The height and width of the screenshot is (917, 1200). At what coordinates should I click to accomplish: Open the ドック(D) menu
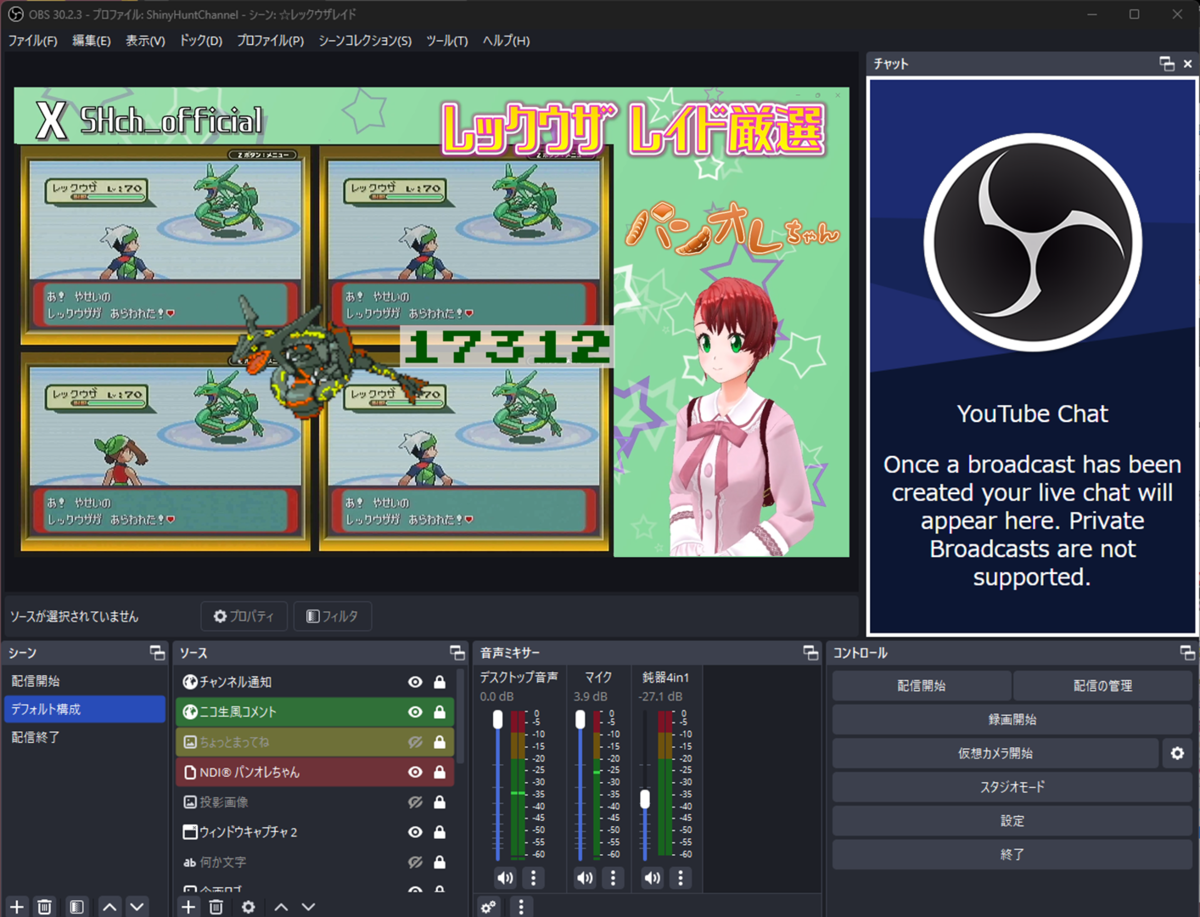201,41
